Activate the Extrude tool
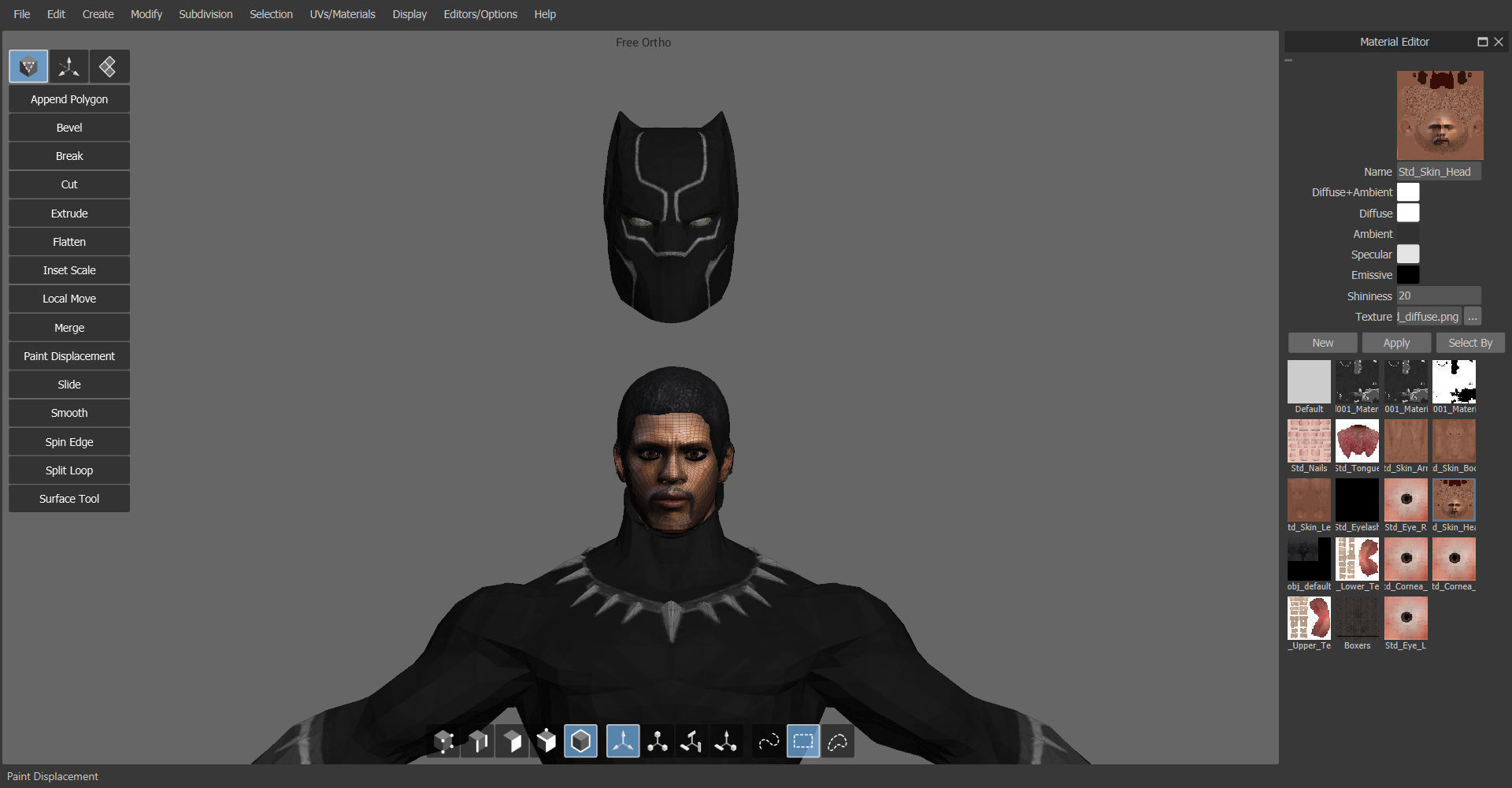 point(69,214)
